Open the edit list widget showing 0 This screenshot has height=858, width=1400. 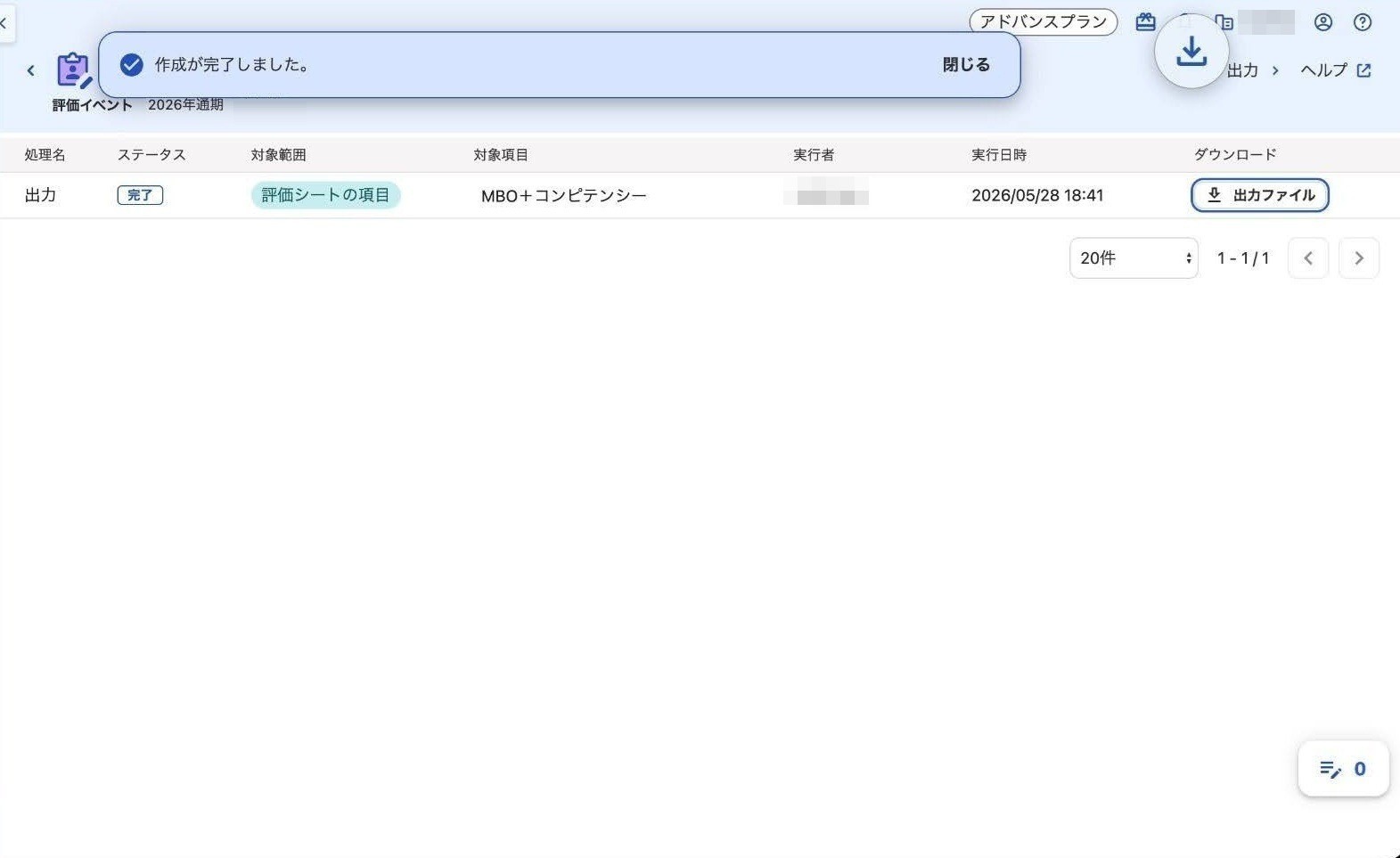(1343, 769)
